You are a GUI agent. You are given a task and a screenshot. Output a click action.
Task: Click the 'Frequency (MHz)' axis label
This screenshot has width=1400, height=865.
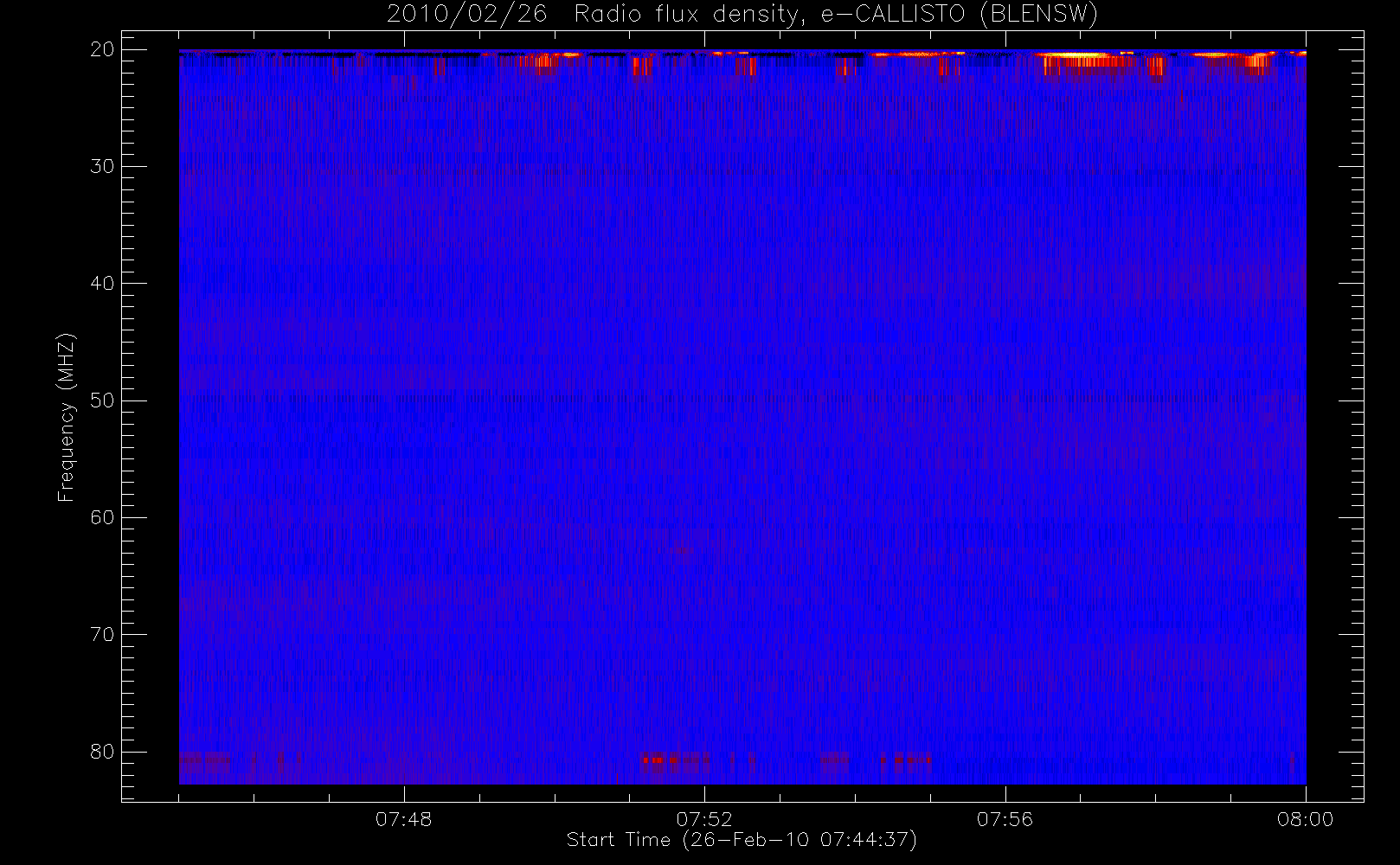[66, 417]
